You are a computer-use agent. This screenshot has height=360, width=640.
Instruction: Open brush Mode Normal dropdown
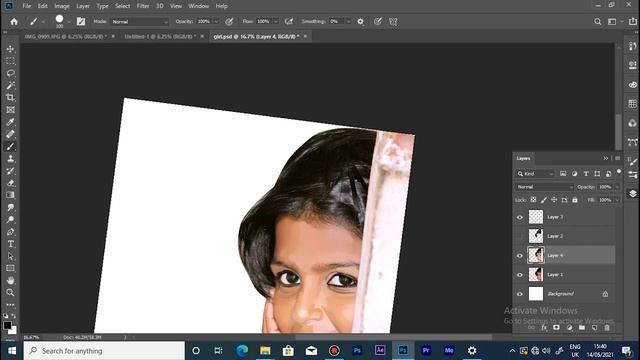(x=140, y=22)
